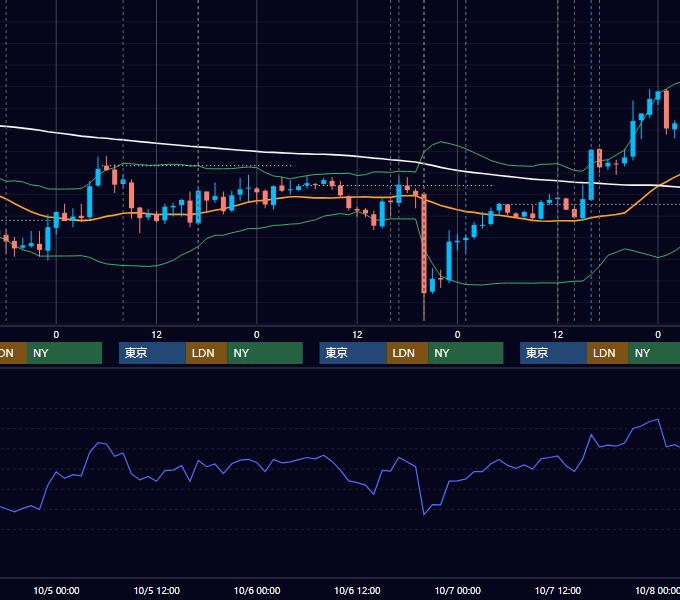Click the 東京 session block near 10/7 12:00

pos(553,353)
